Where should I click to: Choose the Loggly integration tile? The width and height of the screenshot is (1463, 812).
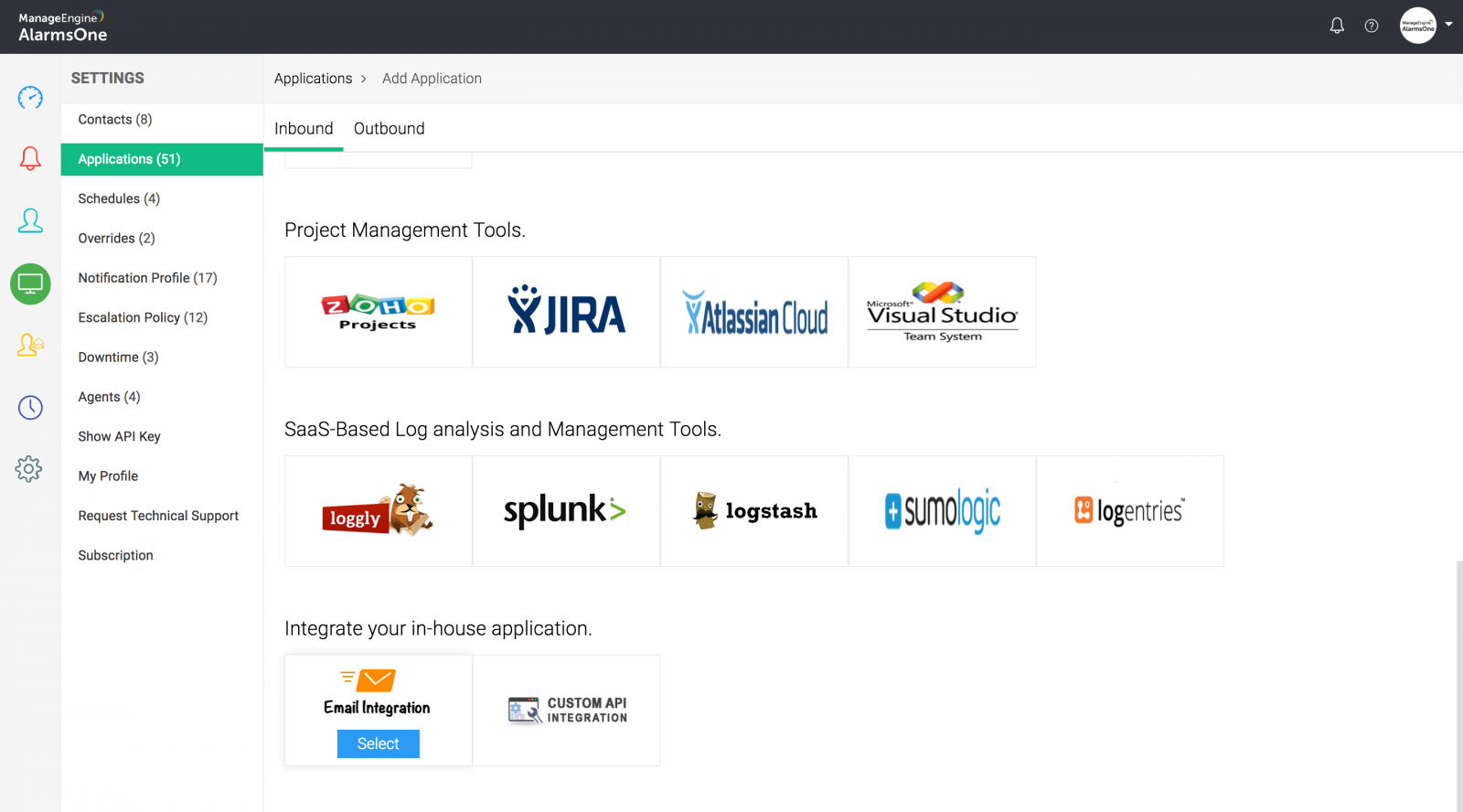coord(379,511)
